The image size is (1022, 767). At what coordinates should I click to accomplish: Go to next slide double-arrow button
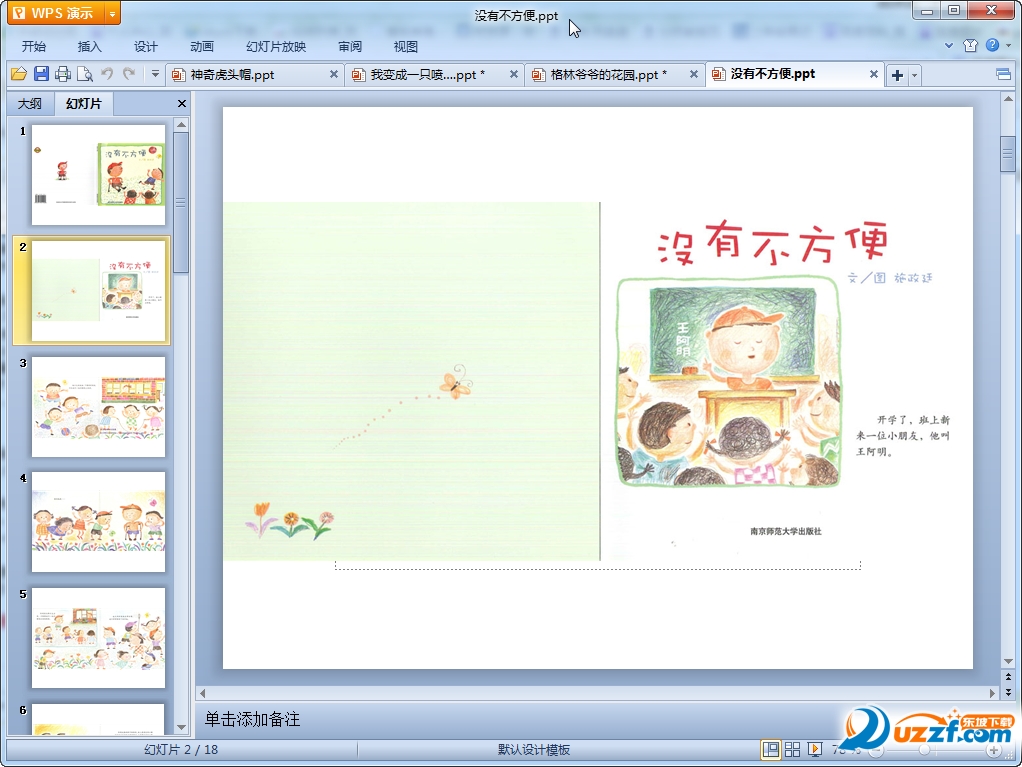click(x=1008, y=692)
